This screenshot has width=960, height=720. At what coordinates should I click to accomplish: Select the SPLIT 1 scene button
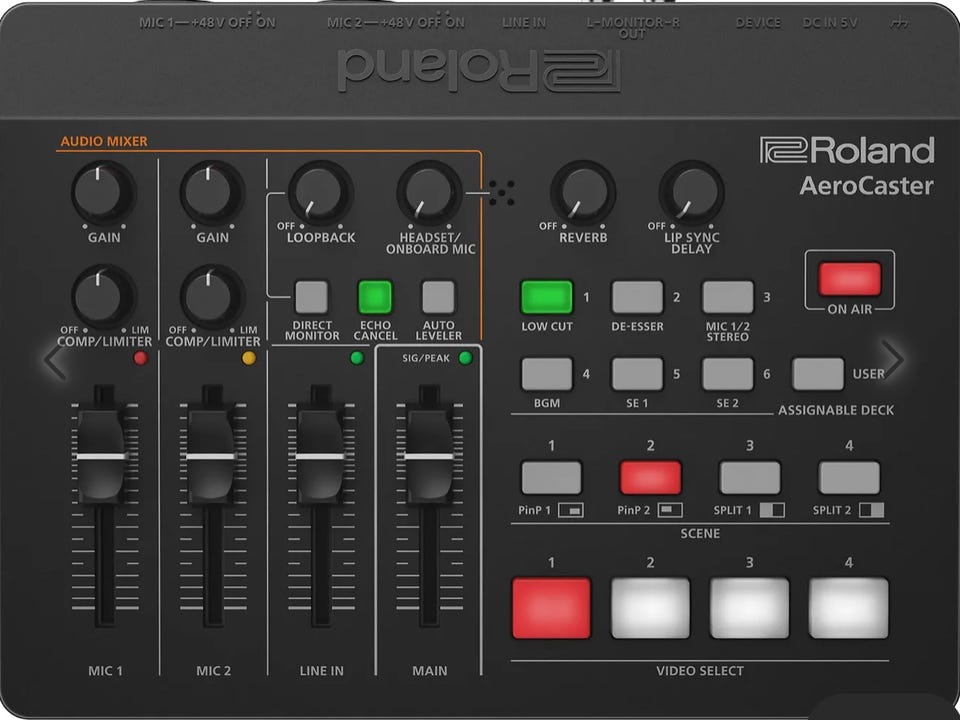(750, 478)
